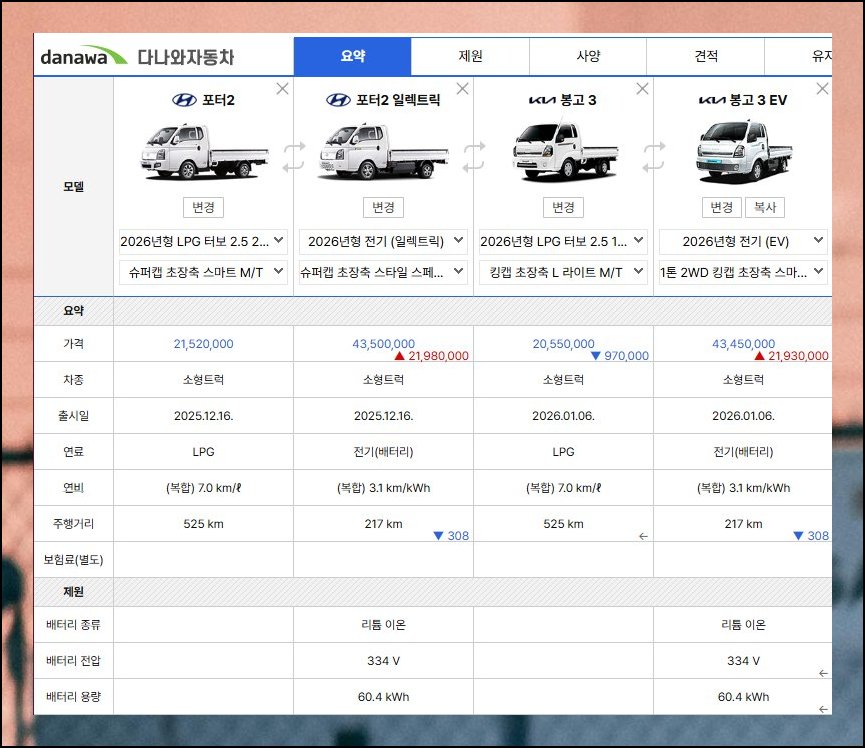Click the ▼ 308 difference under 포터2 일렉트릭
This screenshot has width=865, height=748.
pos(451,536)
